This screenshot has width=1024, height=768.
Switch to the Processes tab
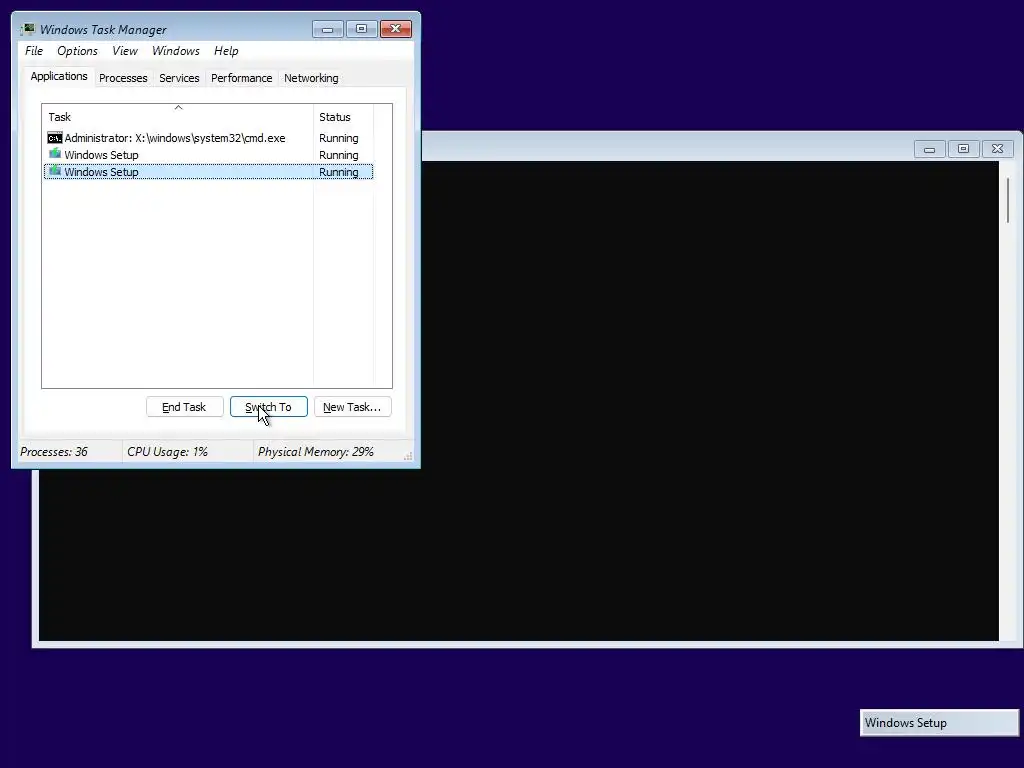(123, 78)
